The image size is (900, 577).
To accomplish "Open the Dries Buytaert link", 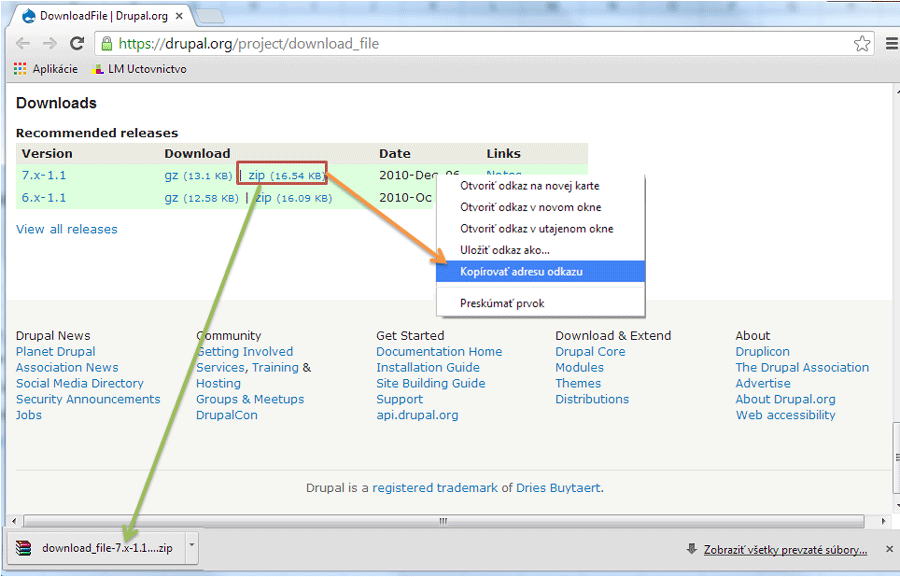I will [558, 488].
